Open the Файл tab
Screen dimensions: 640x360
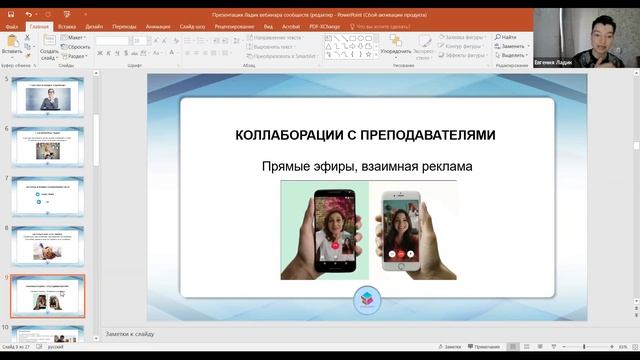pyautogui.click(x=12, y=27)
